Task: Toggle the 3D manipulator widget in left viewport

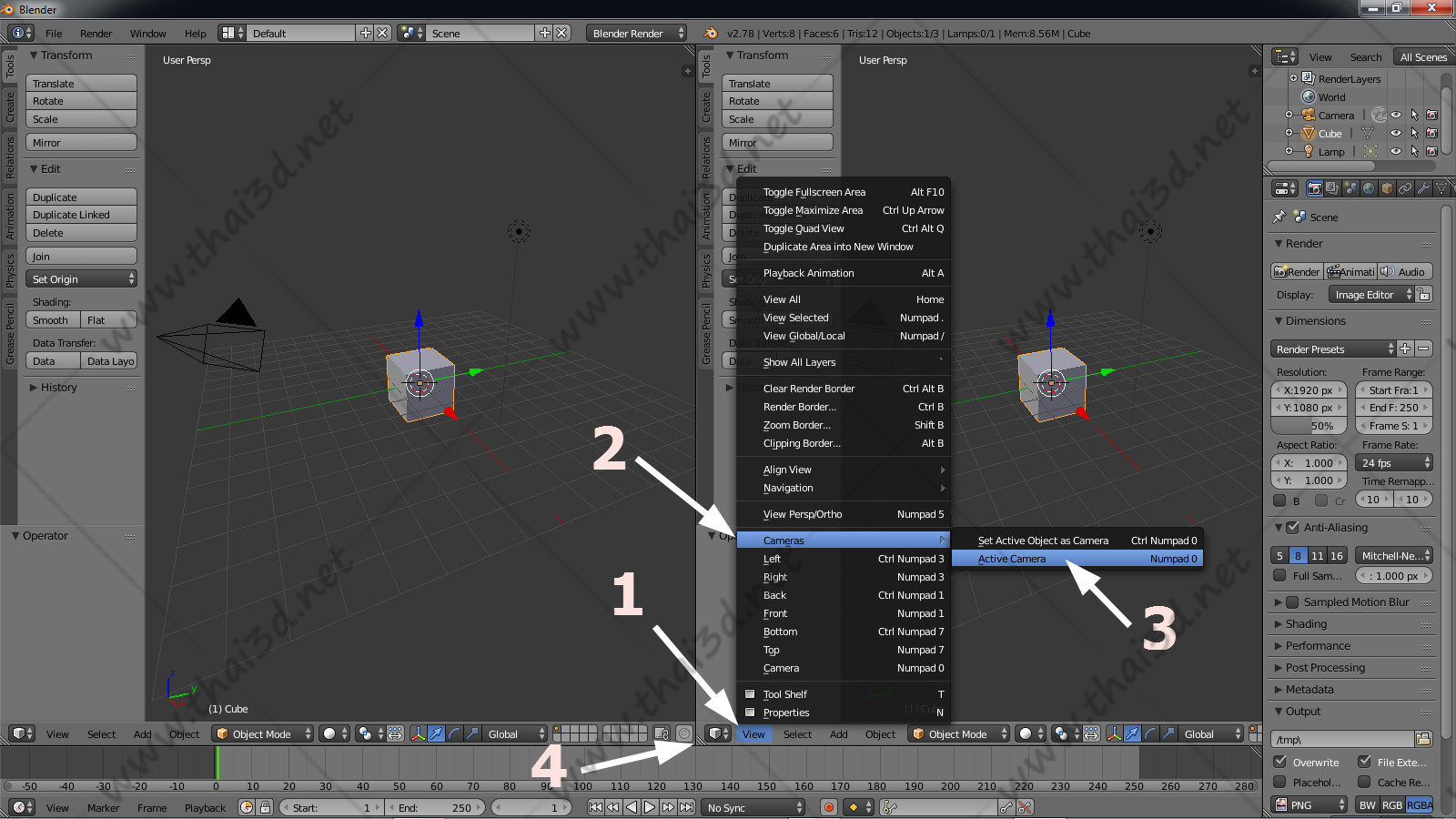Action: [x=418, y=733]
